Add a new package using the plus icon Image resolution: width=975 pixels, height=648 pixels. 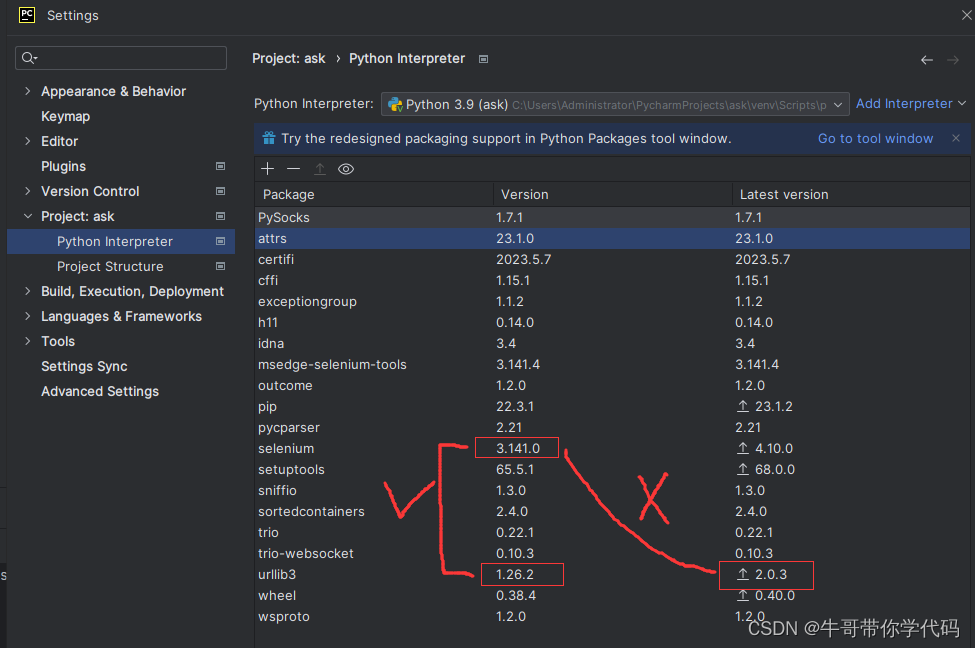tap(267, 168)
